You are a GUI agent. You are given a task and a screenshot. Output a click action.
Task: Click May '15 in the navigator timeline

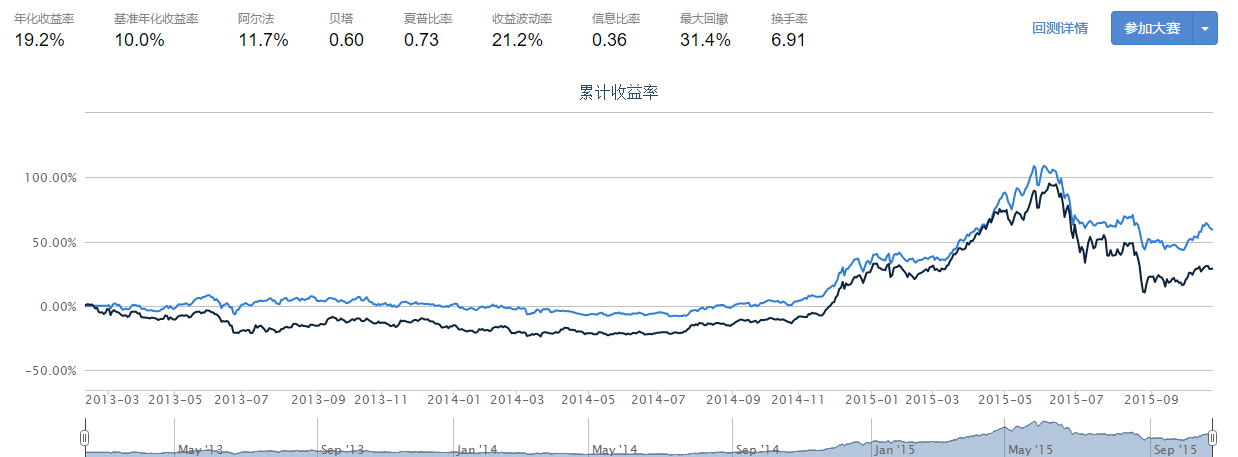pos(1031,450)
